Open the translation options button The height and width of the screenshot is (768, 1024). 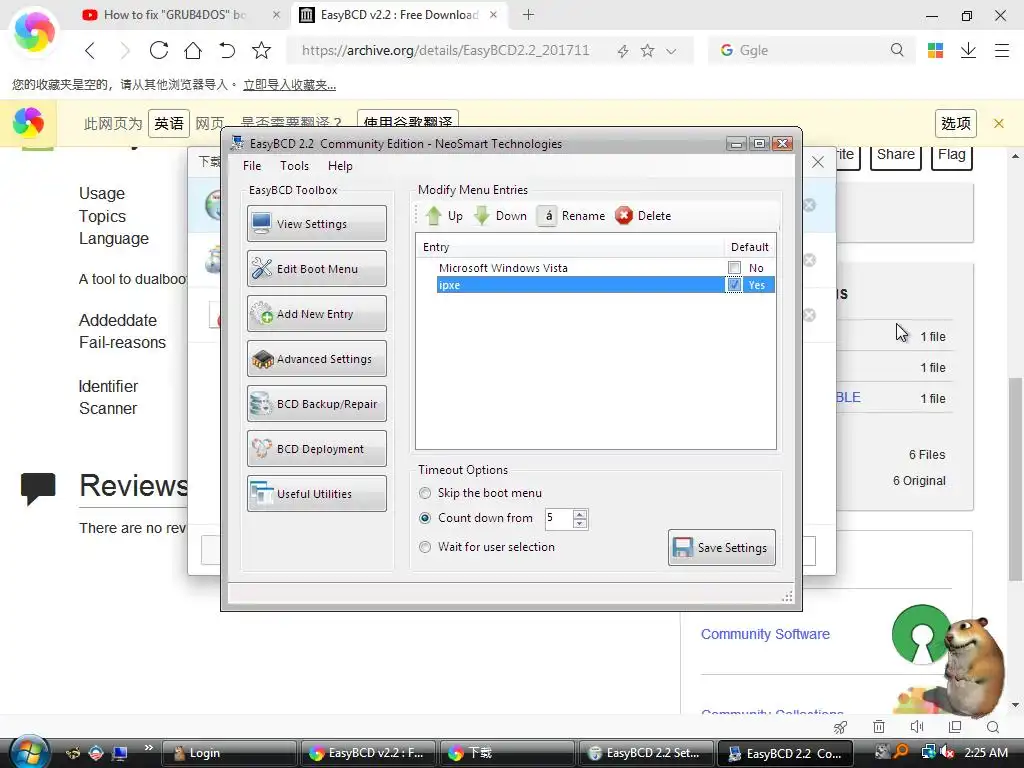coord(956,123)
